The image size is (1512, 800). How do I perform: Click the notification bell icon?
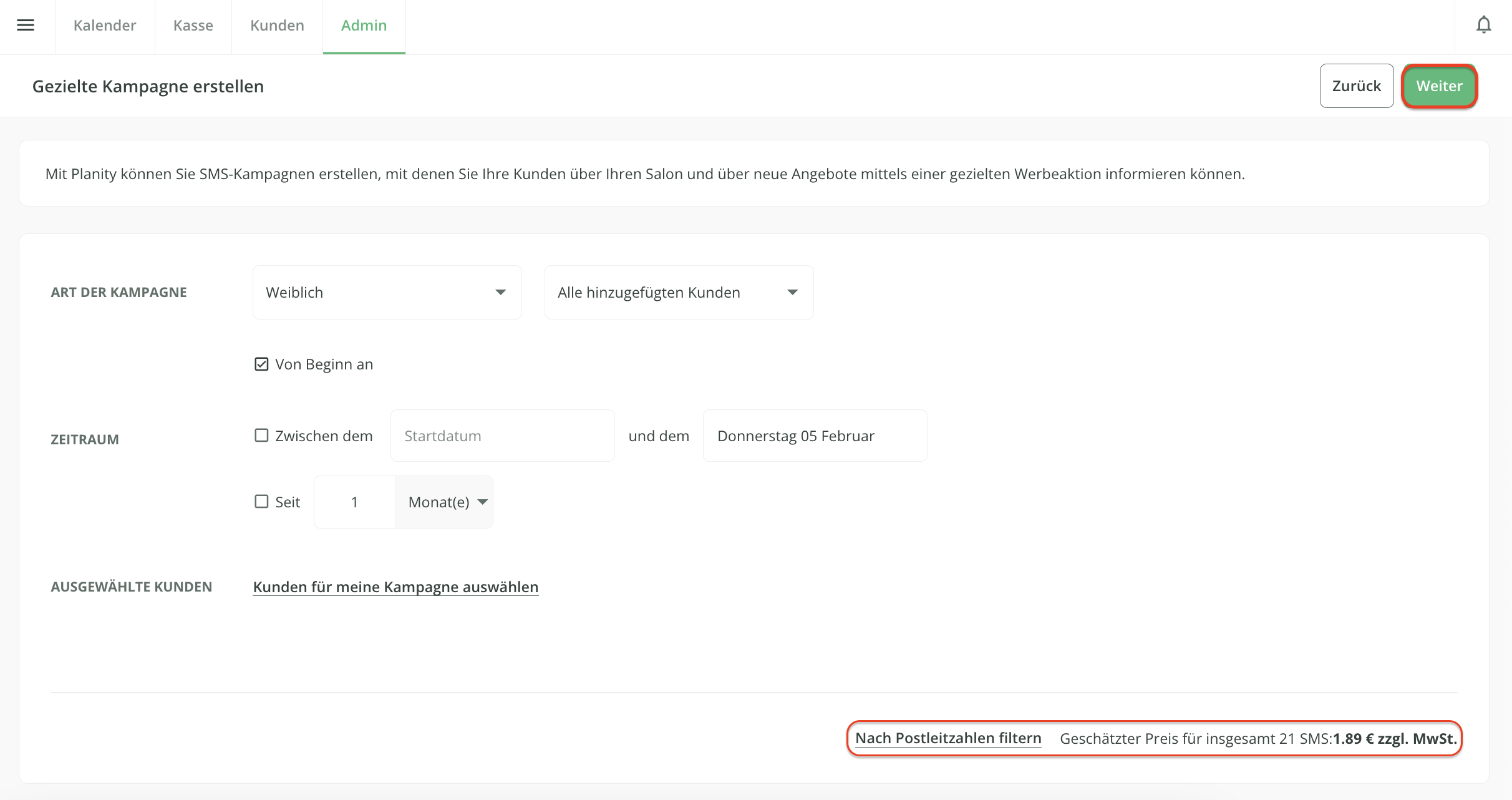tap(1484, 25)
